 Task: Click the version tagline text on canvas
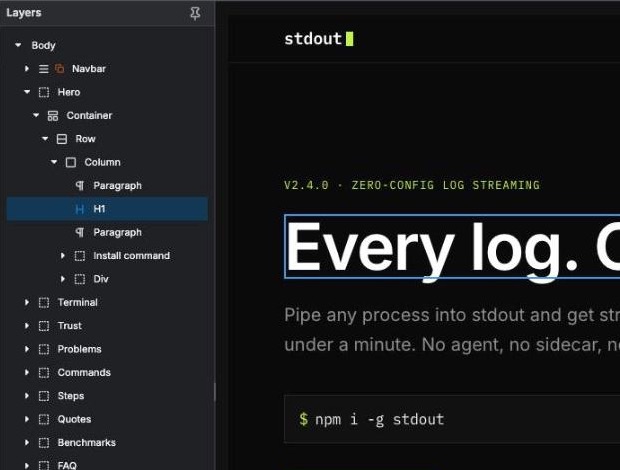[412, 185]
